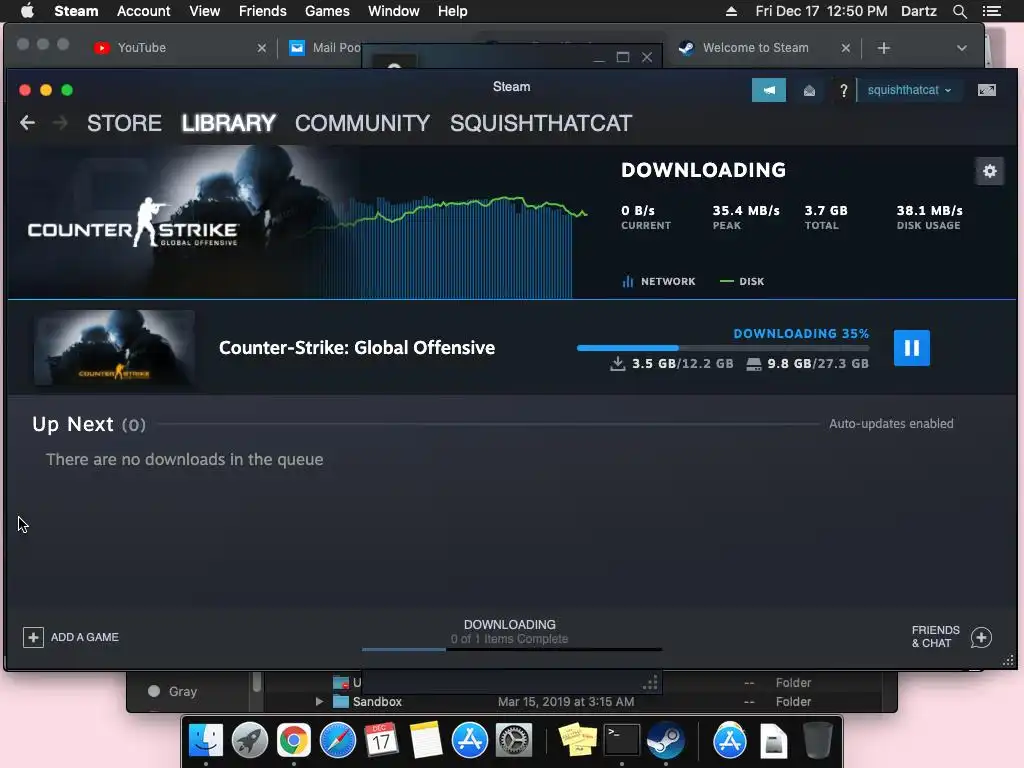Viewport: 1024px width, 768px height.
Task: Open the Steam menu in menu bar
Action: (76, 11)
